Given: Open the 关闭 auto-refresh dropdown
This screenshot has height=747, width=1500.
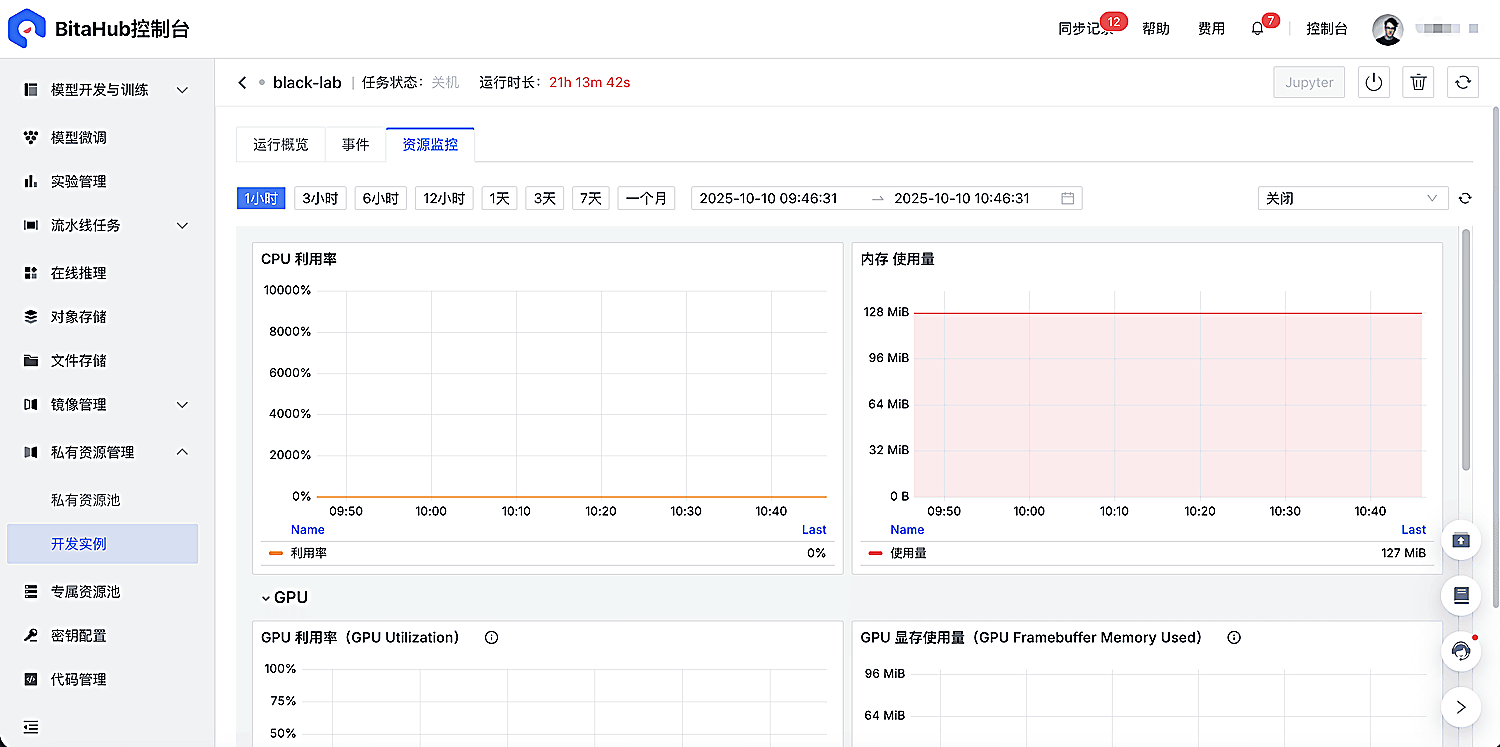Looking at the screenshot, I should click(1353, 198).
